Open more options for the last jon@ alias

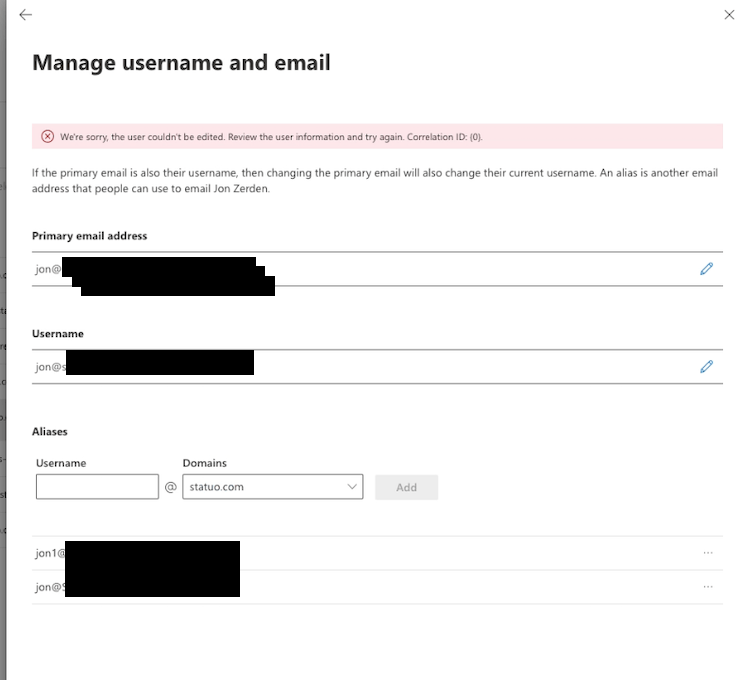point(708,587)
